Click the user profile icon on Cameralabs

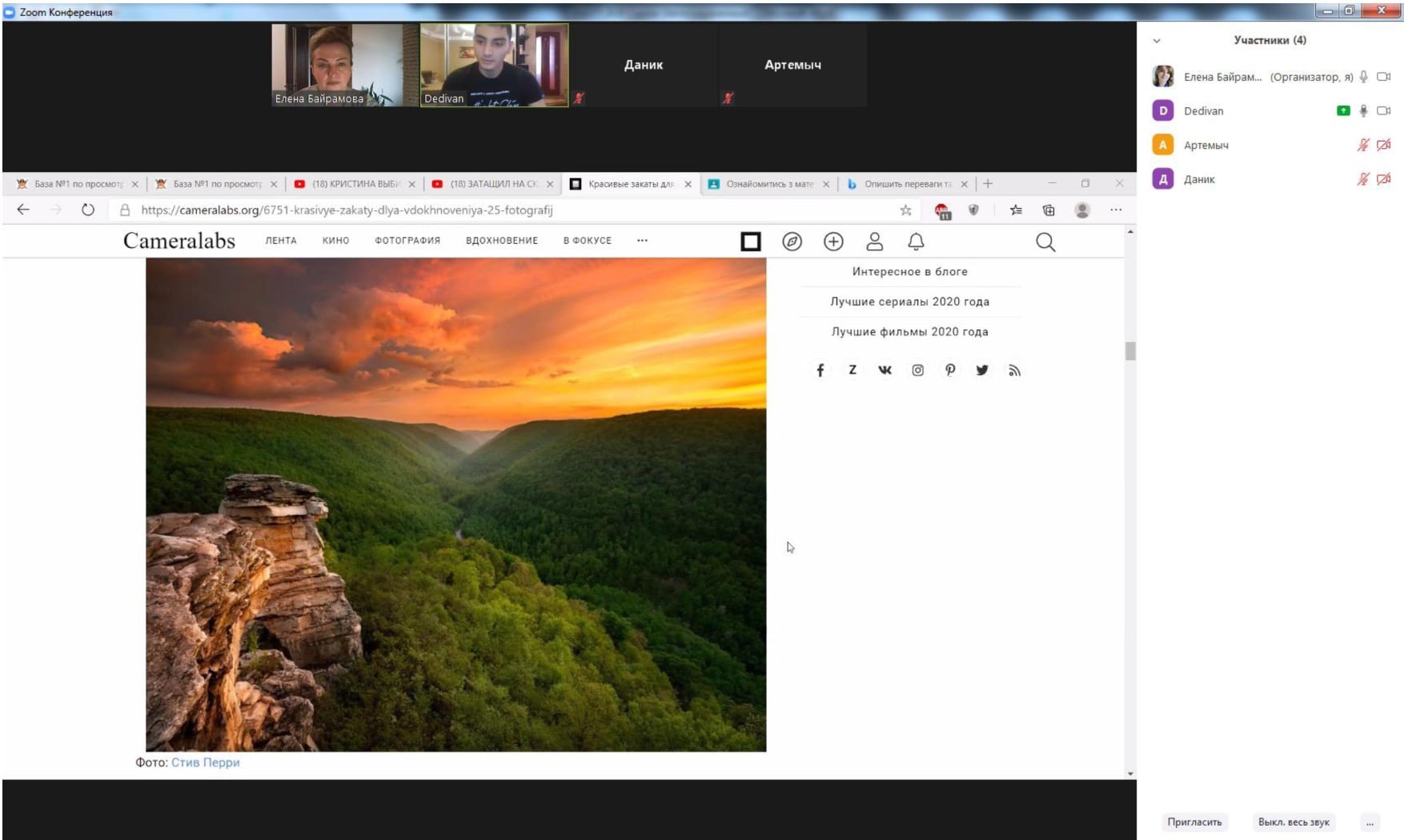point(874,242)
